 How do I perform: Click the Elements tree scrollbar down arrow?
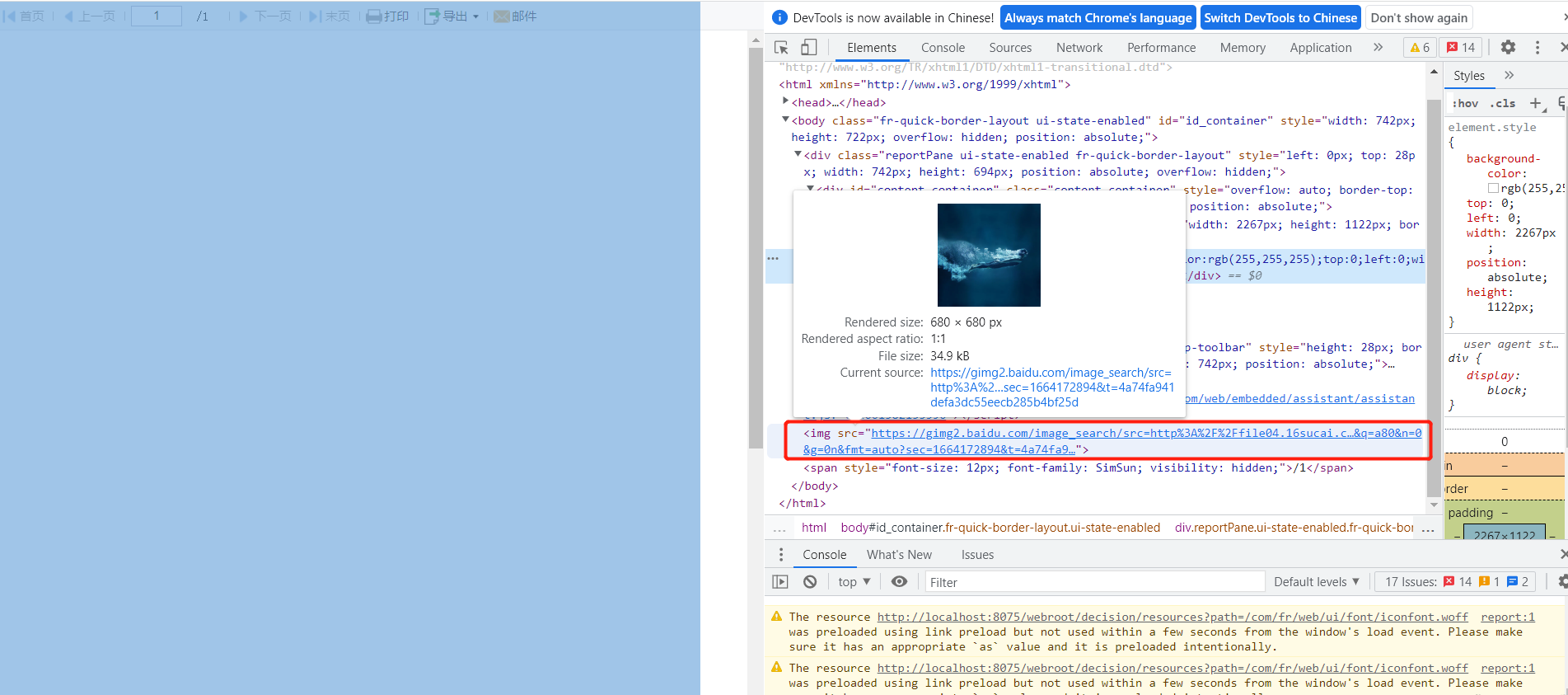[x=1435, y=505]
